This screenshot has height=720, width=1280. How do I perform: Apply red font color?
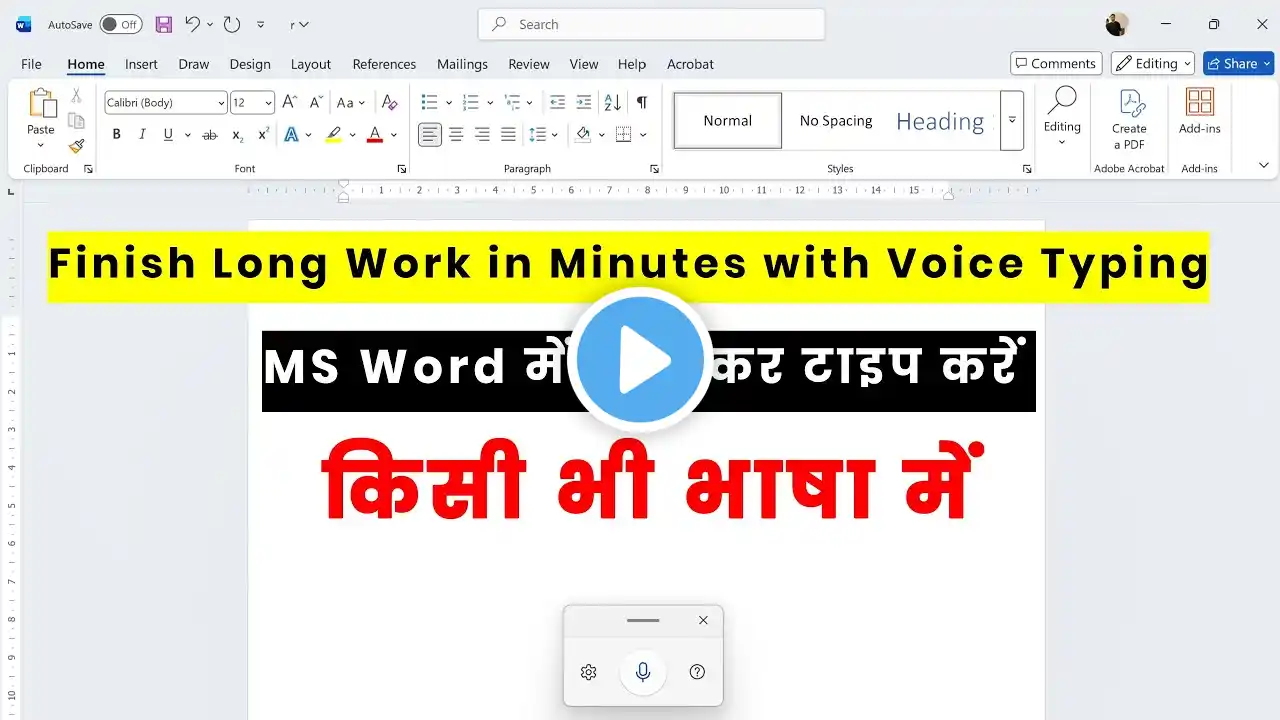(375, 135)
